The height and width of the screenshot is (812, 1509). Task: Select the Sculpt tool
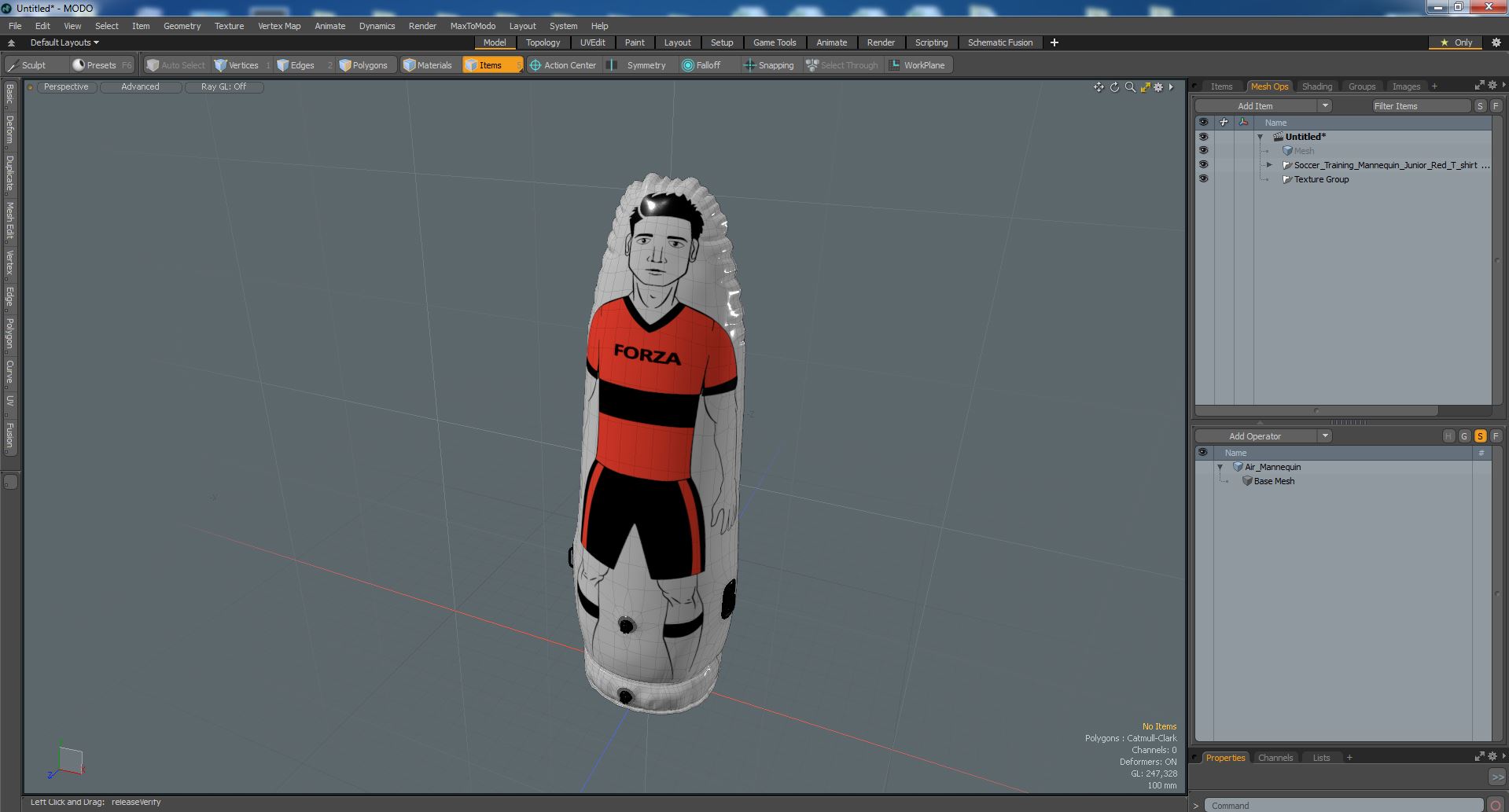click(34, 65)
